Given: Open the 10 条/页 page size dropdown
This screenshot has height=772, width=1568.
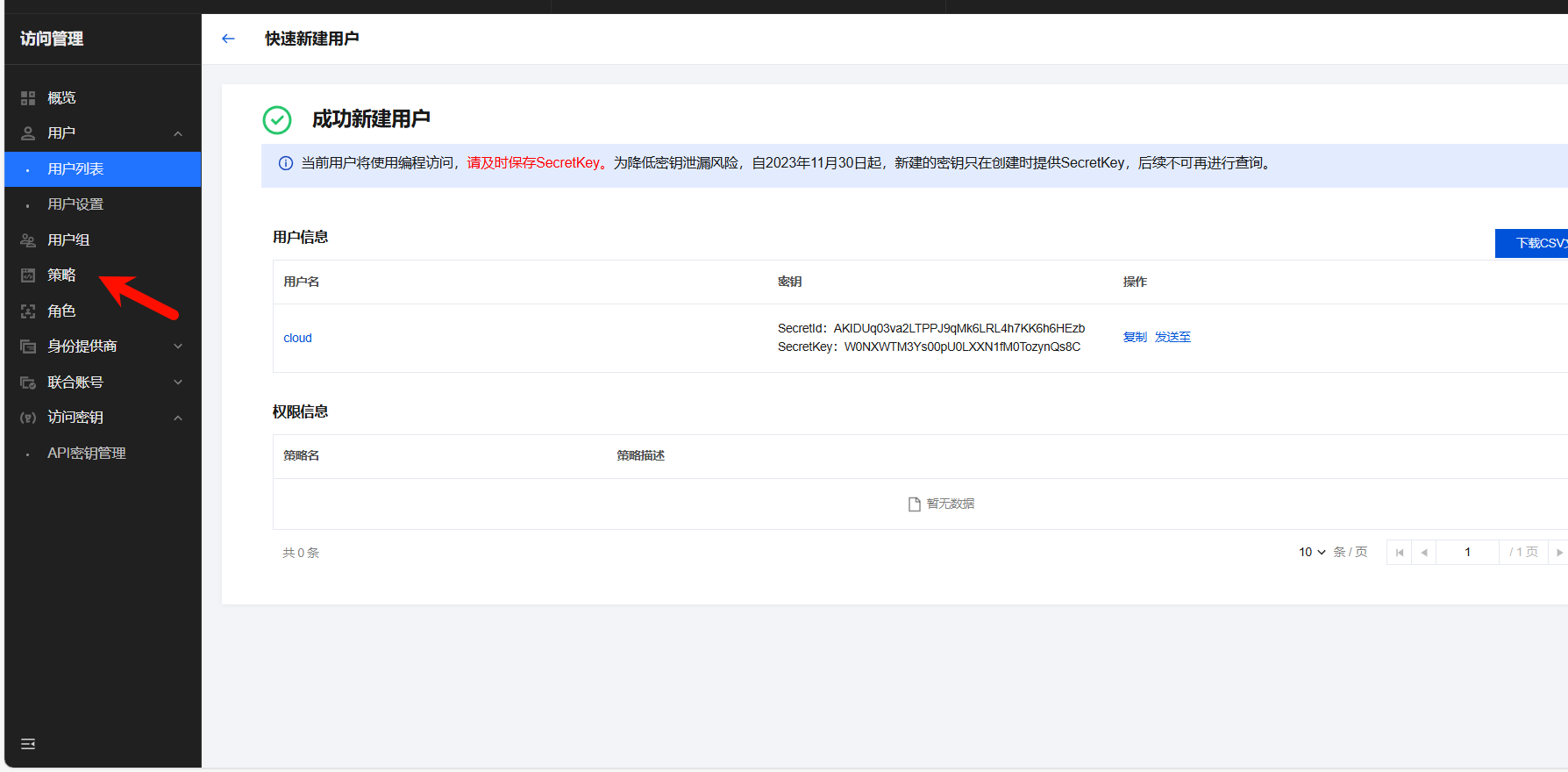Looking at the screenshot, I should click(x=1312, y=552).
